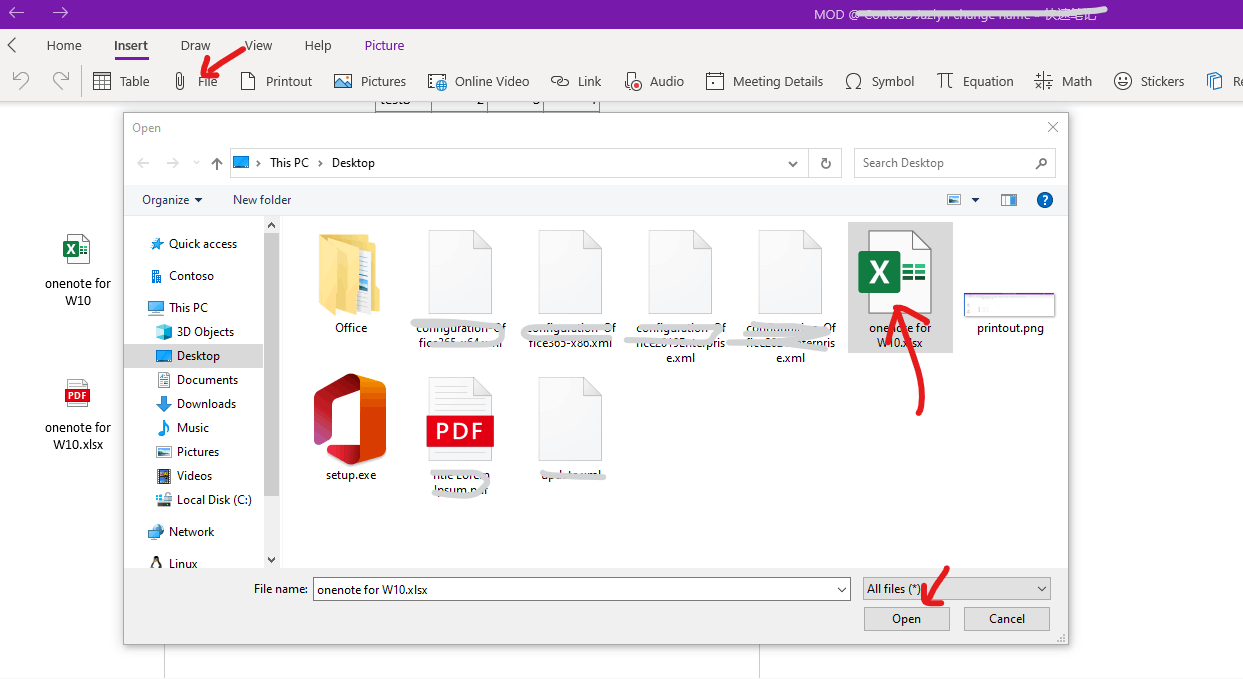
Task: Open Pictures insert option
Action: pos(370,81)
